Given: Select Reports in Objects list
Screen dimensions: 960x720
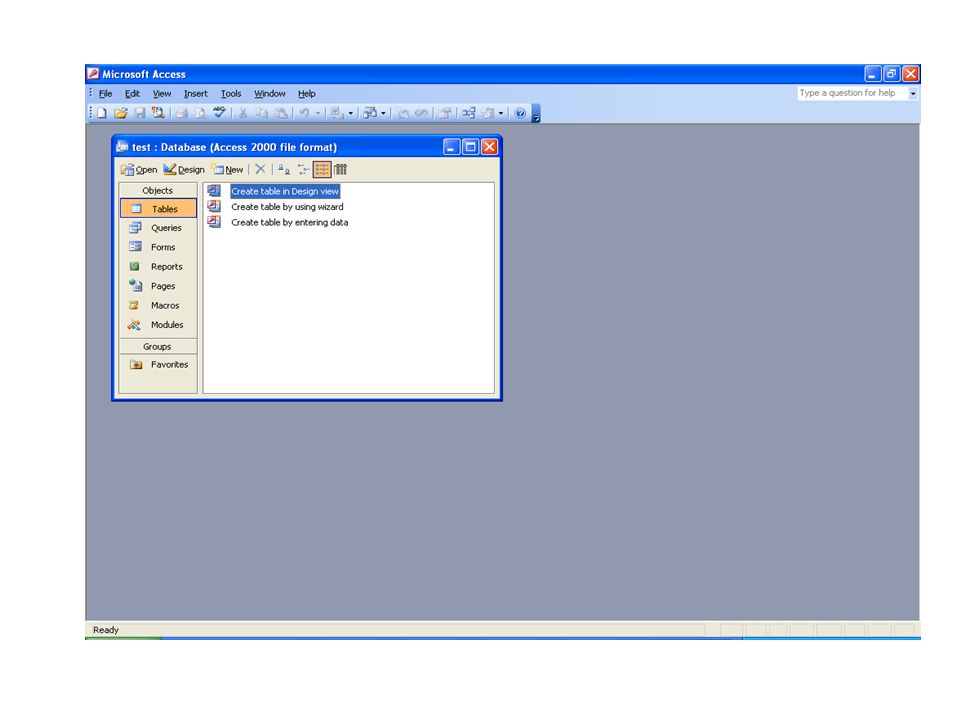Looking at the screenshot, I should pyautogui.click(x=158, y=267).
